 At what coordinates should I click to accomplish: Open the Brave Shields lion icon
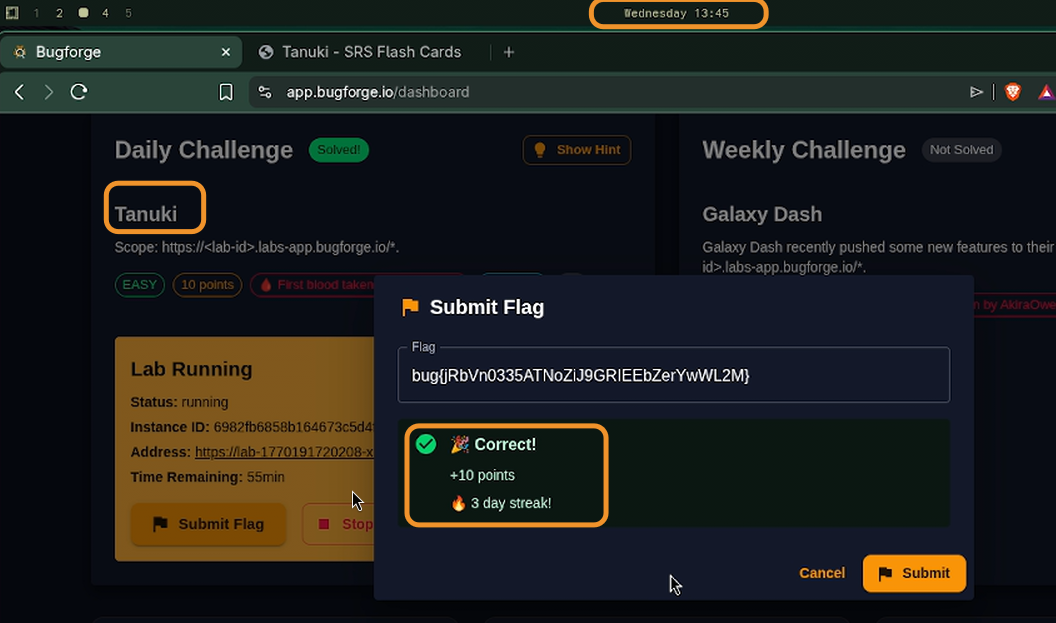(1012, 92)
